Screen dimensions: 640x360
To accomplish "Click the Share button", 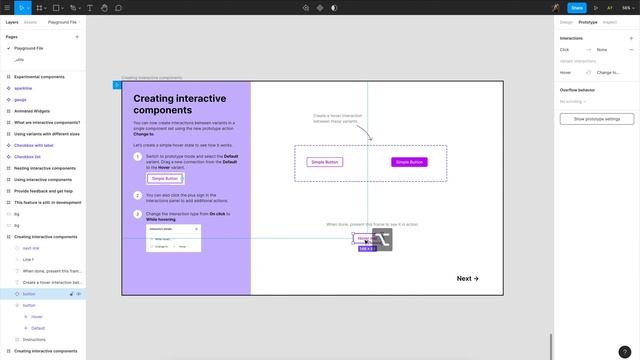I will (x=577, y=8).
